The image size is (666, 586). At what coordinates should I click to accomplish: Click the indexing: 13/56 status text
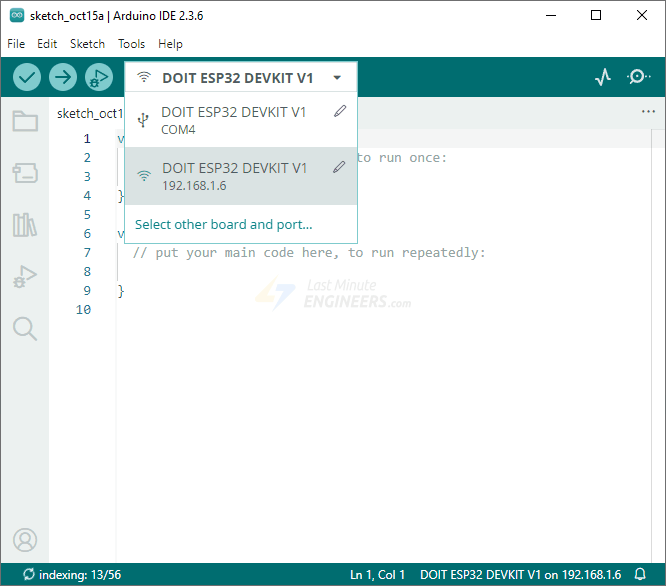click(80, 575)
